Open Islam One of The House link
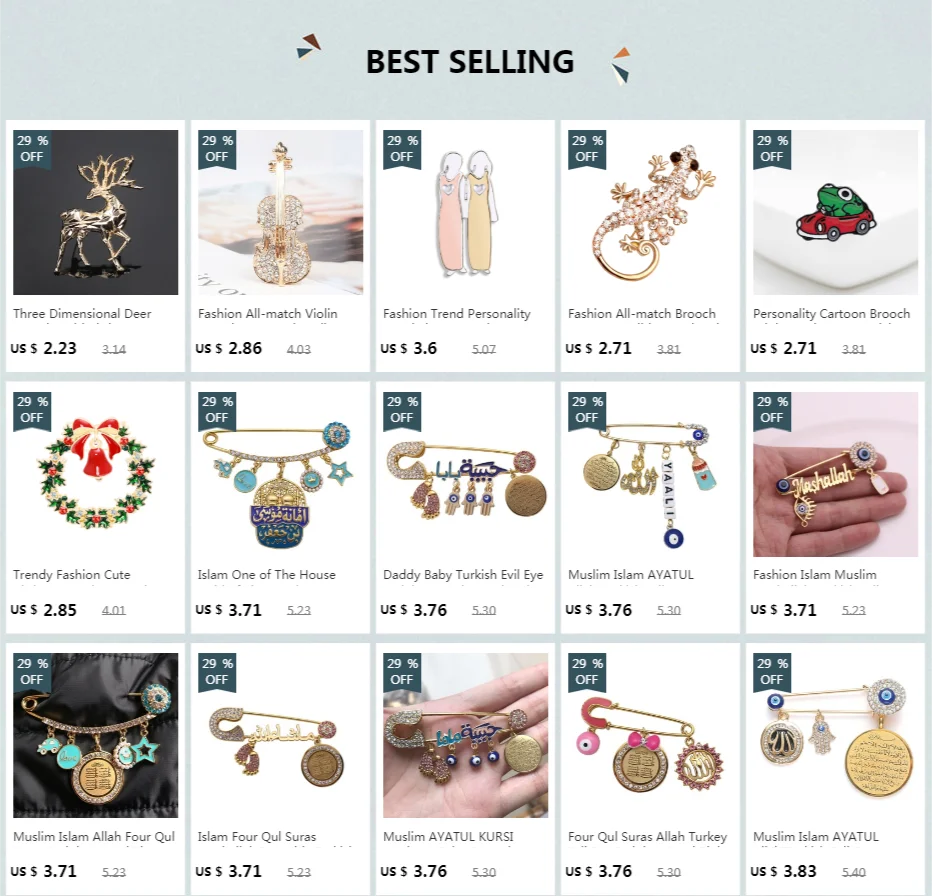Viewport: 932px width, 896px height. click(267, 575)
